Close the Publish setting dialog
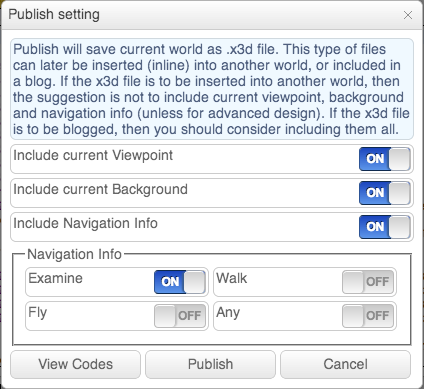The height and width of the screenshot is (389, 424). (408, 15)
